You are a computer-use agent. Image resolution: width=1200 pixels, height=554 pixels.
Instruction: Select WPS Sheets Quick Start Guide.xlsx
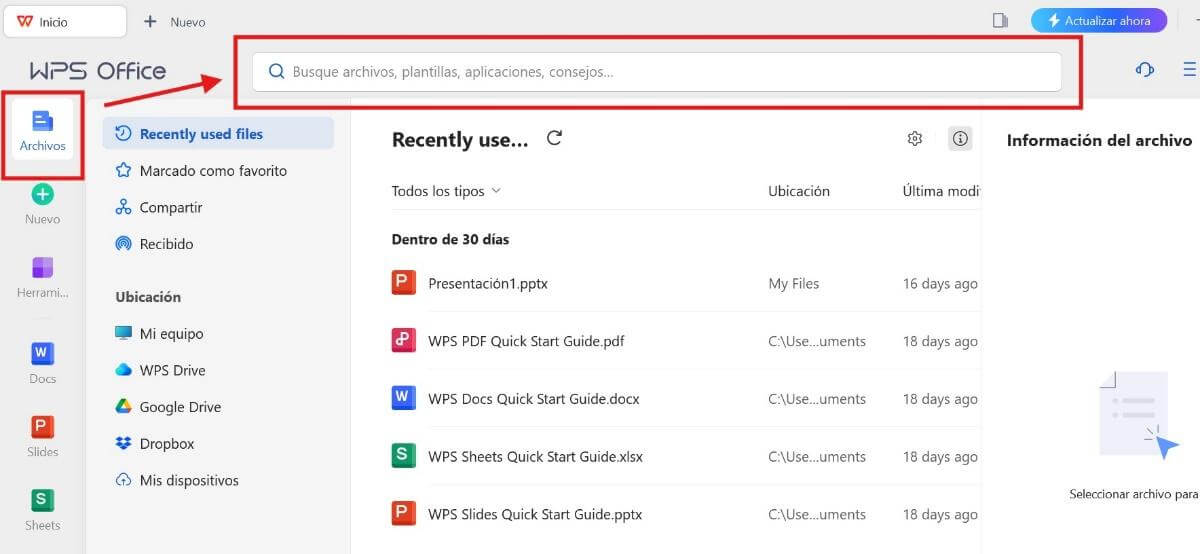[535, 457]
